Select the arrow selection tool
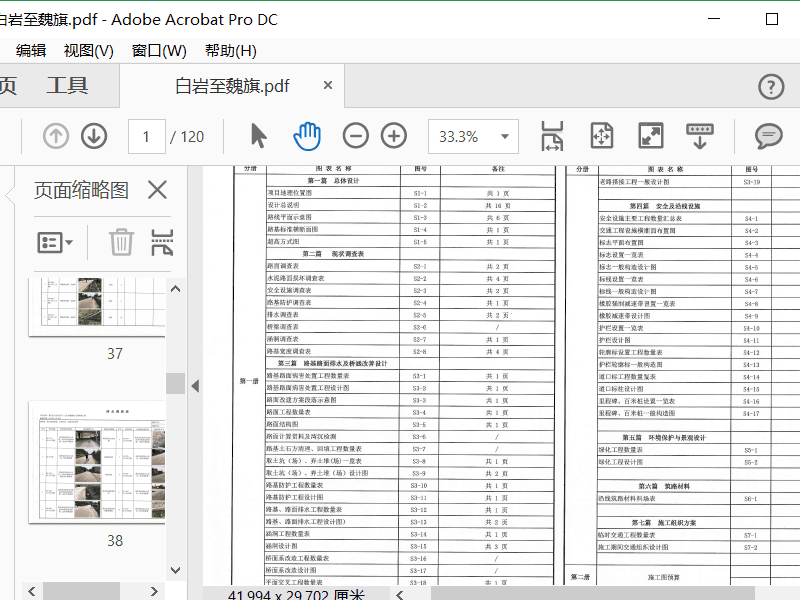800x600 pixels. click(x=259, y=137)
